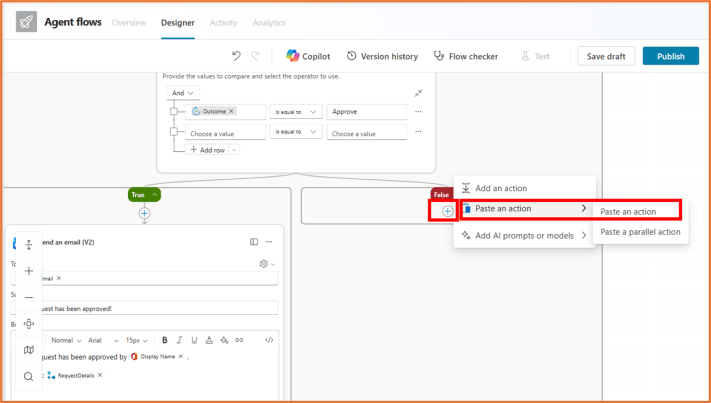Image resolution: width=711 pixels, height=403 pixels.
Task: Check the empty second row checkbox
Action: click(x=174, y=131)
